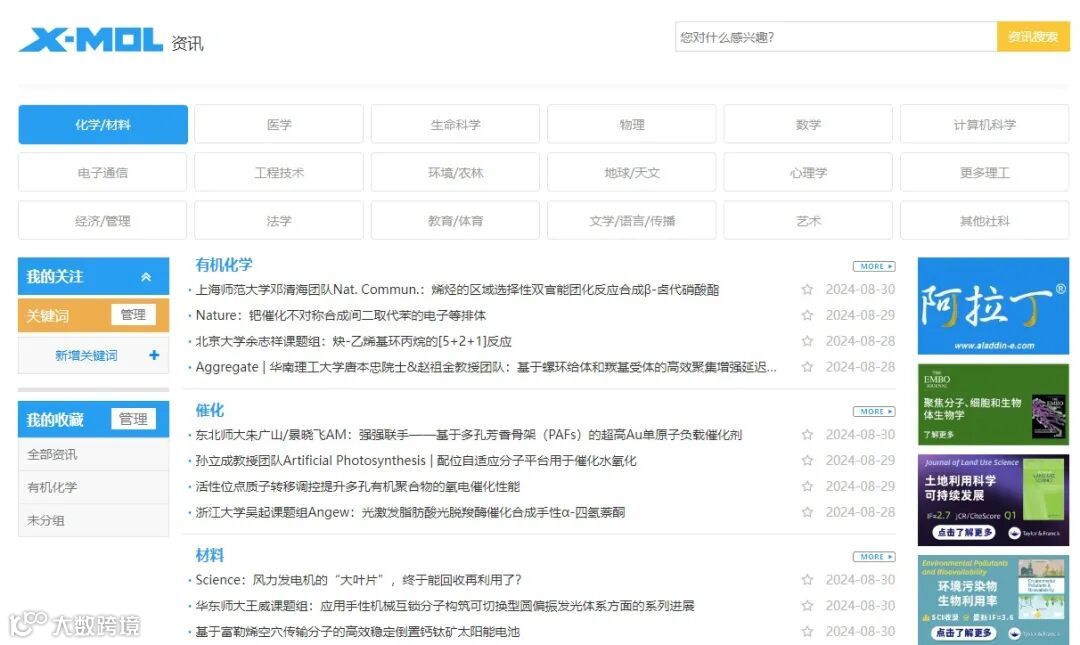1080x645 pixels.
Task: Open Nature 钯催化不对称合成 article
Action: pos(340,315)
